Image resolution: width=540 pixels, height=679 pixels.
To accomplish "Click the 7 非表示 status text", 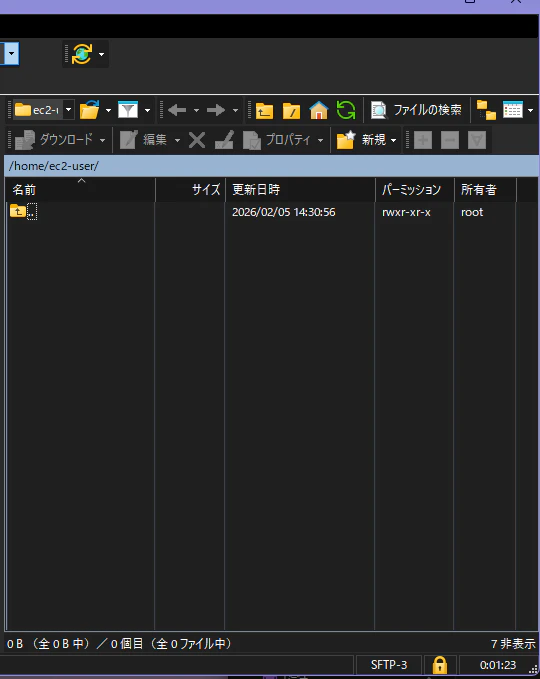I will [513, 644].
